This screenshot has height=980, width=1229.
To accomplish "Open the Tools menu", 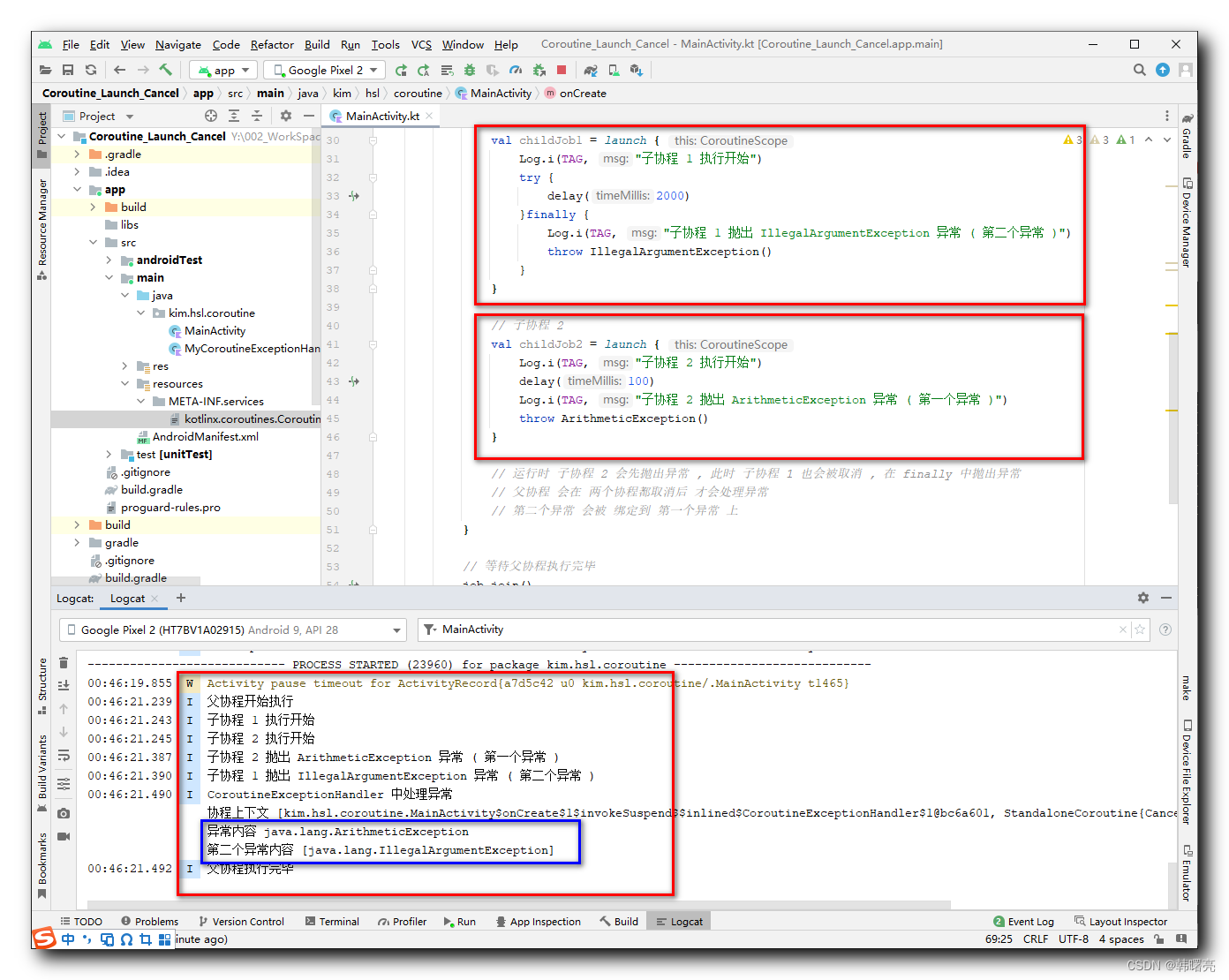I will (x=385, y=44).
